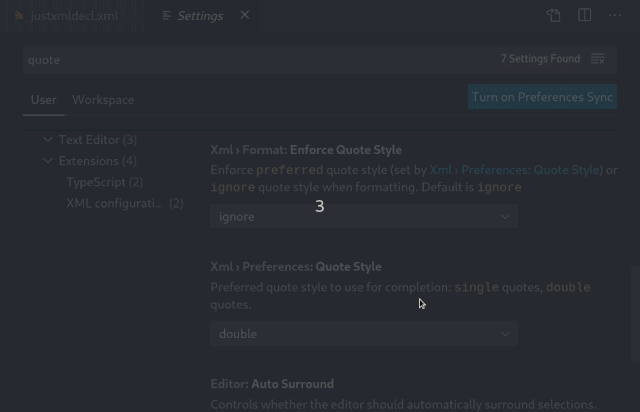The image size is (640, 412).
Task: Click the Settings tab list icon
Action: pos(166,16)
